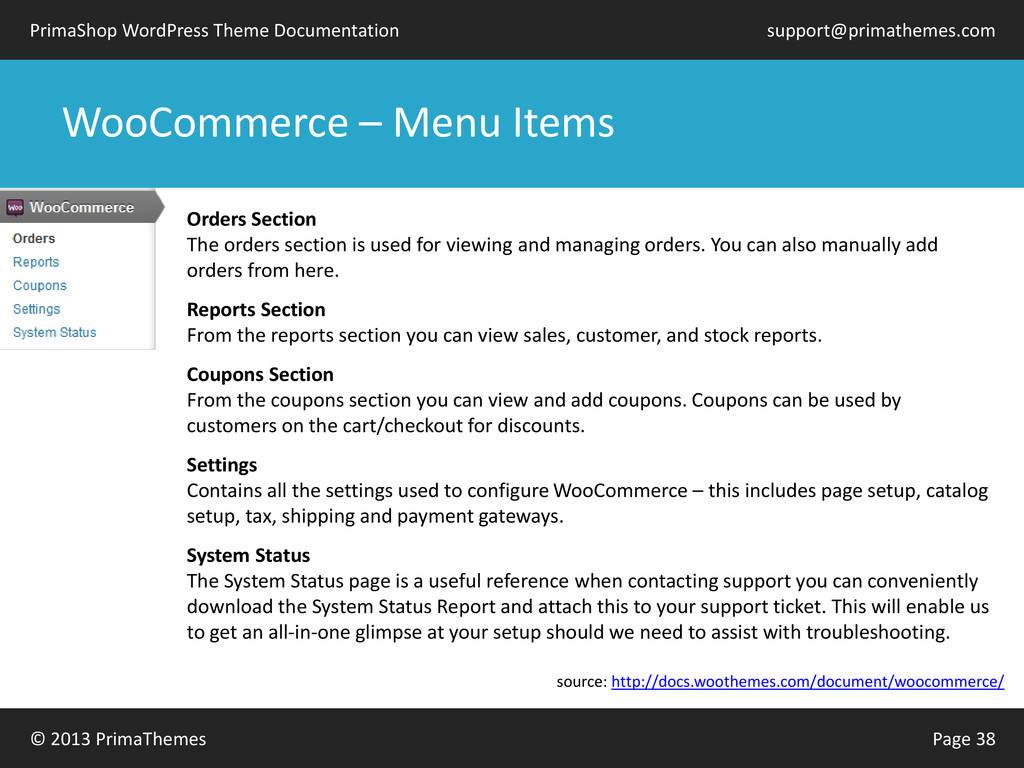This screenshot has width=1024, height=768.
Task: Open the Reports submenu item
Action: pos(36,262)
